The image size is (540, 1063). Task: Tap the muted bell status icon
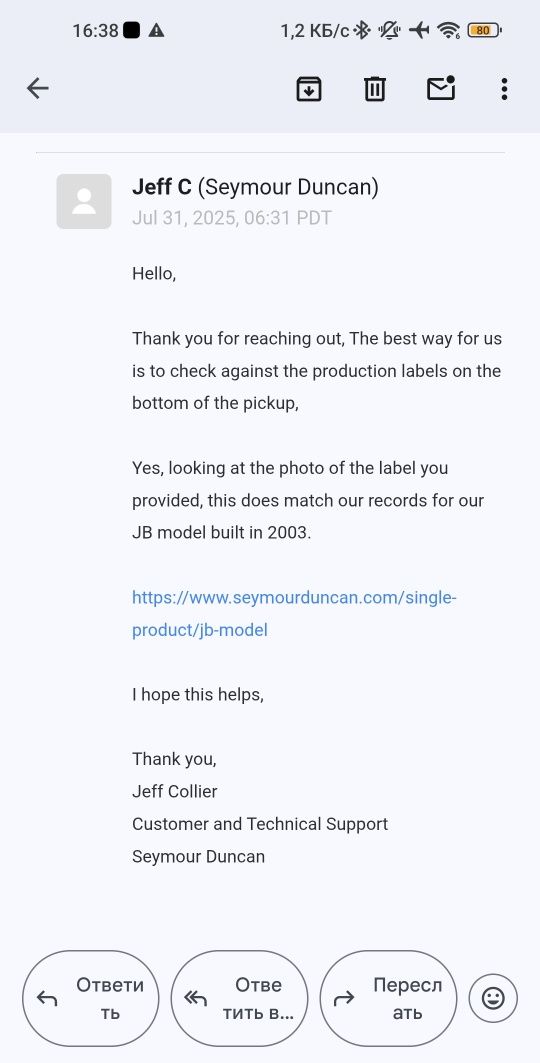[390, 31]
